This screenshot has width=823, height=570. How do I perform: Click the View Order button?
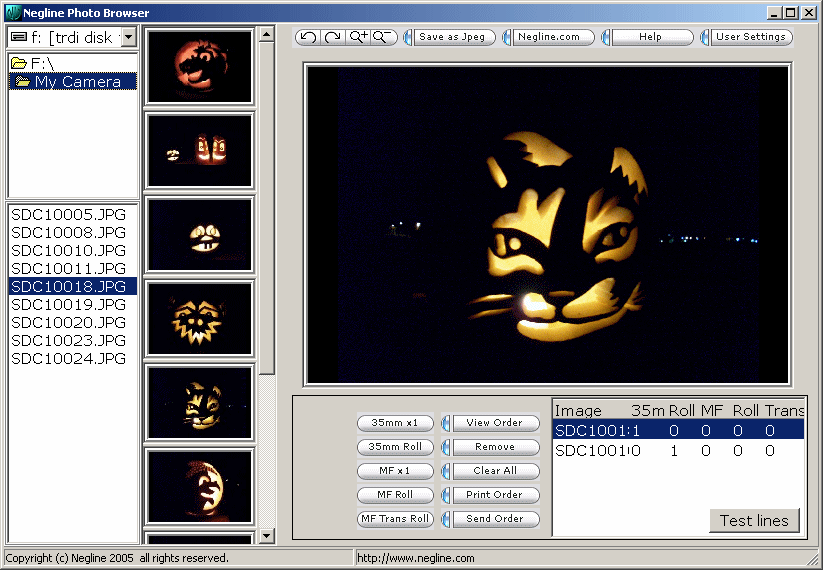coord(495,423)
